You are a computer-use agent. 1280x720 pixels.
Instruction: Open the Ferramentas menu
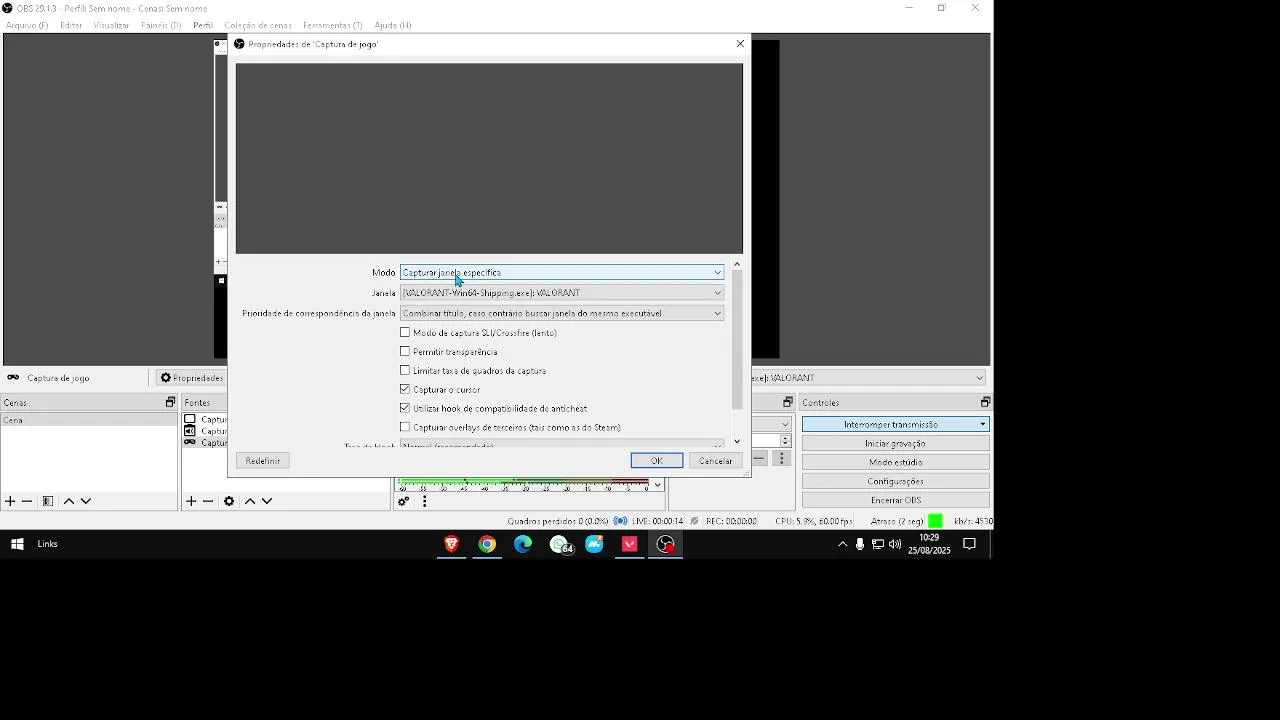(333, 25)
